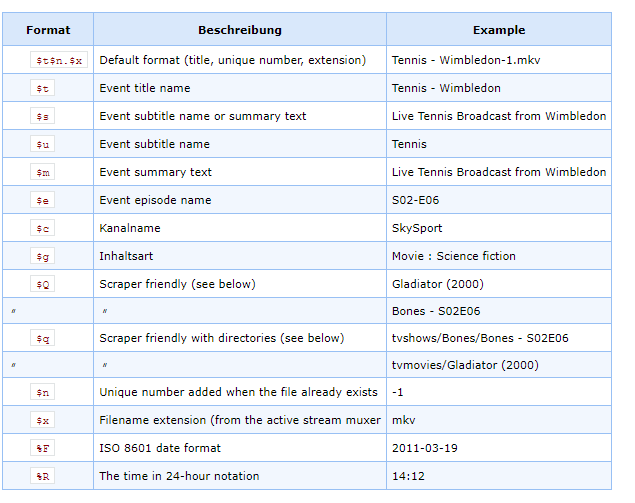Click example date '2011-03-19'
635x503 pixels.
[x=424, y=448]
